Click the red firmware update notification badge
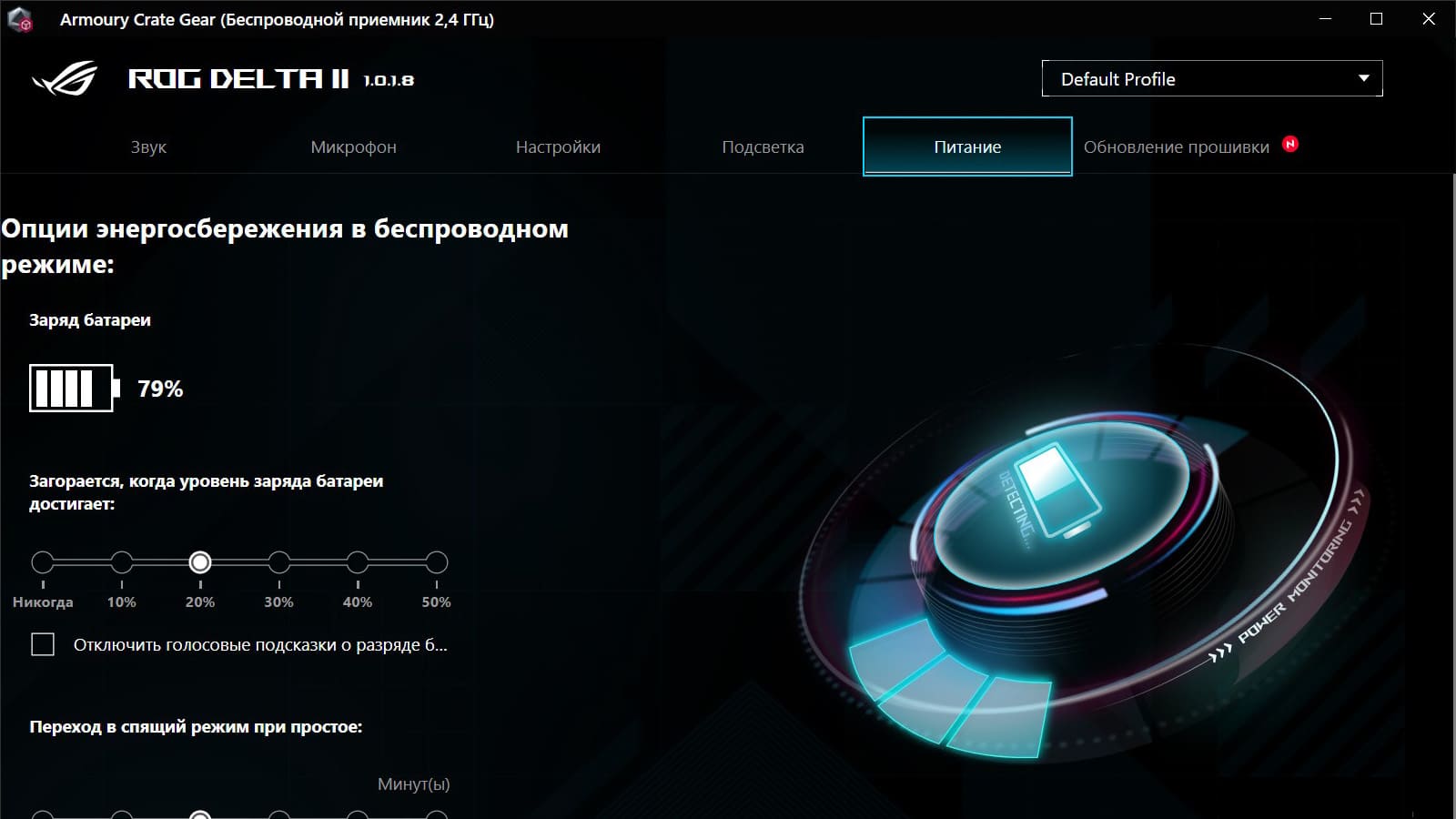This screenshot has height=819, width=1456. 1290,144
